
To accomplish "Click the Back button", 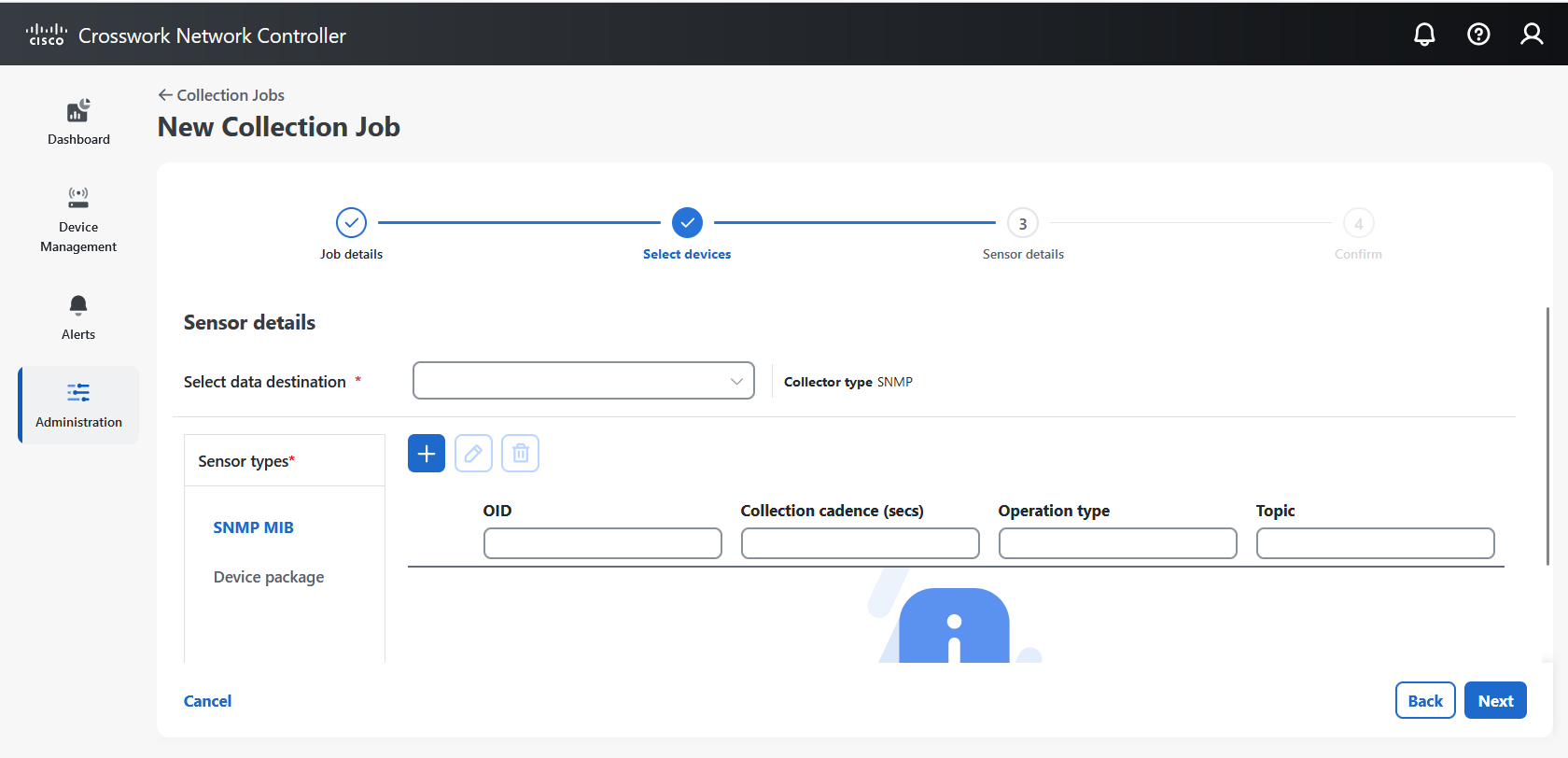I will coord(1425,701).
